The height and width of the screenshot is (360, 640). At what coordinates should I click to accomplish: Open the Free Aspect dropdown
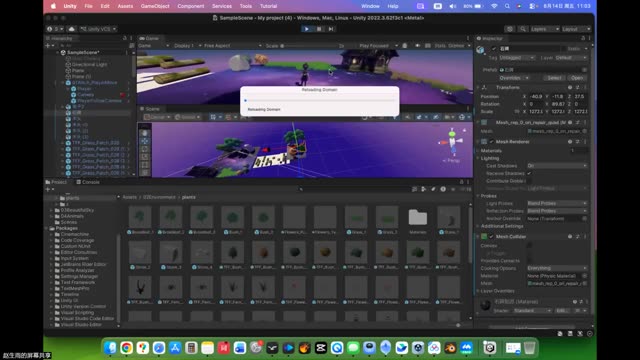coord(232,46)
